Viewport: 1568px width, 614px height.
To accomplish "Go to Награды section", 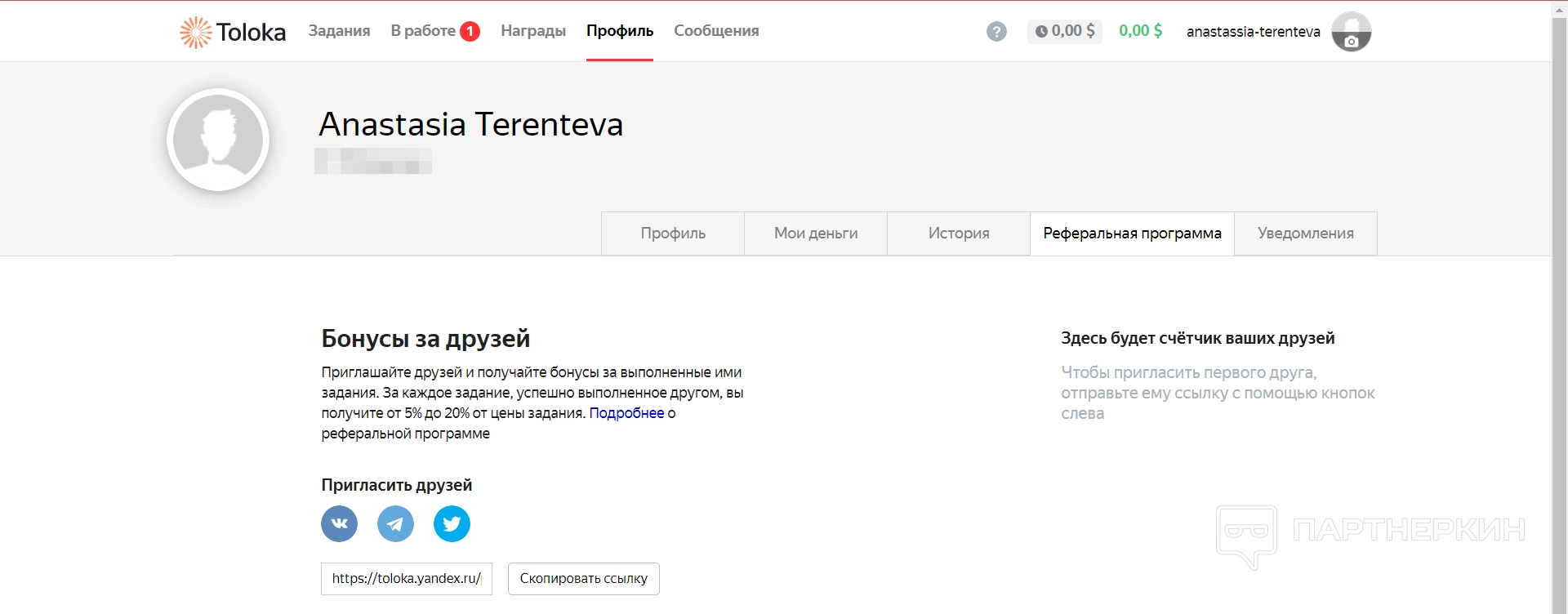I will point(532,31).
